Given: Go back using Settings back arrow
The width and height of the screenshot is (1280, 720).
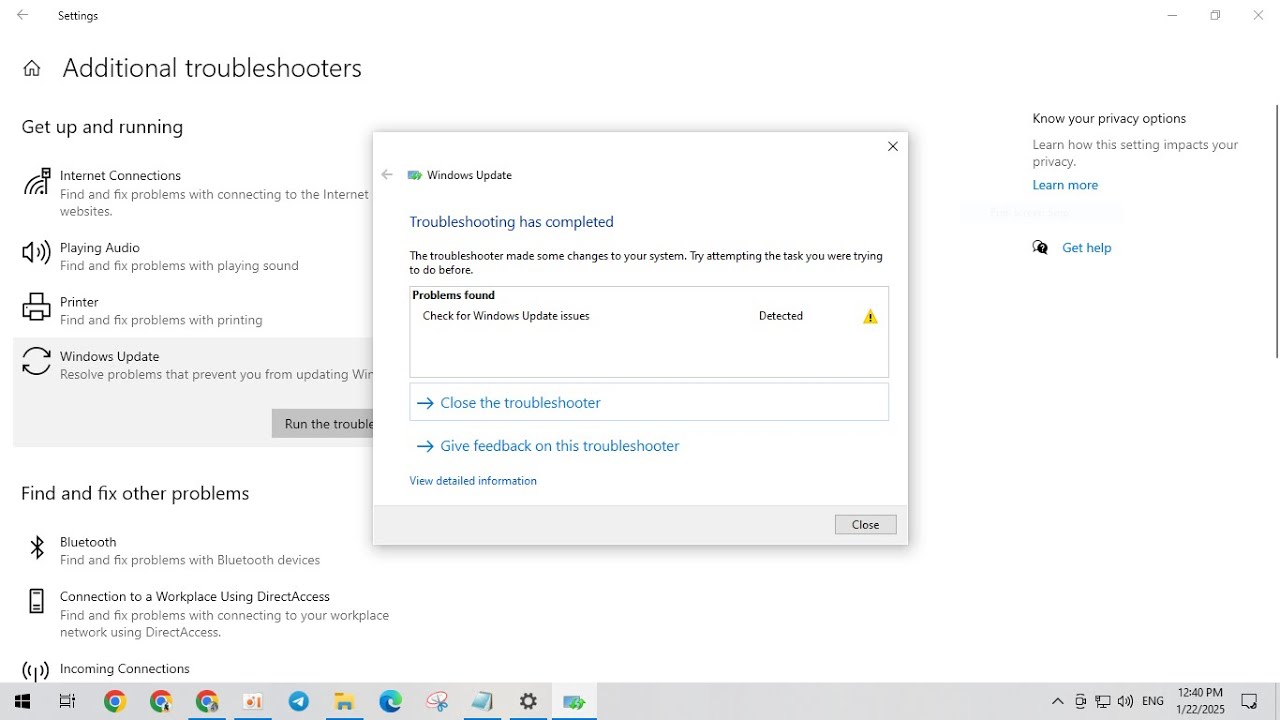Looking at the screenshot, I should pyautogui.click(x=23, y=16).
